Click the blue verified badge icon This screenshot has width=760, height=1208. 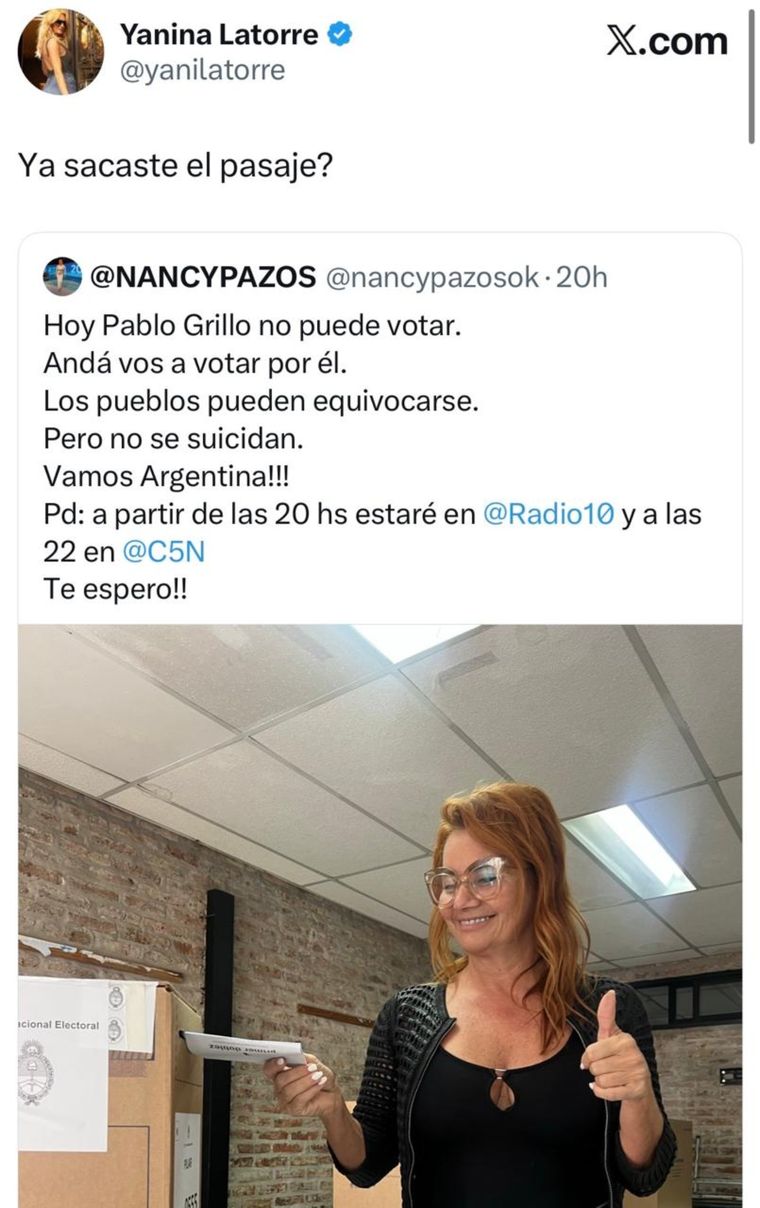[x=340, y=36]
